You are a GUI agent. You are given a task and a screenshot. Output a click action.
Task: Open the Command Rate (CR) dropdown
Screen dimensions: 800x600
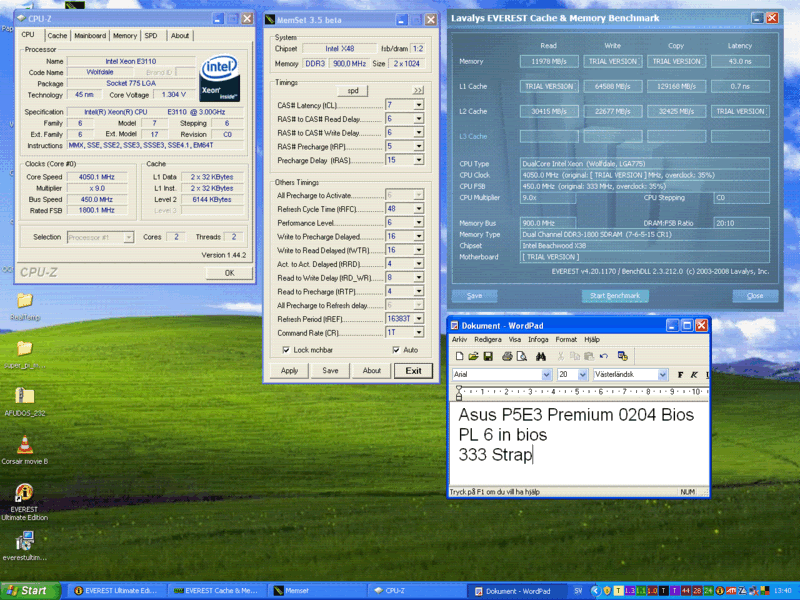(x=418, y=333)
